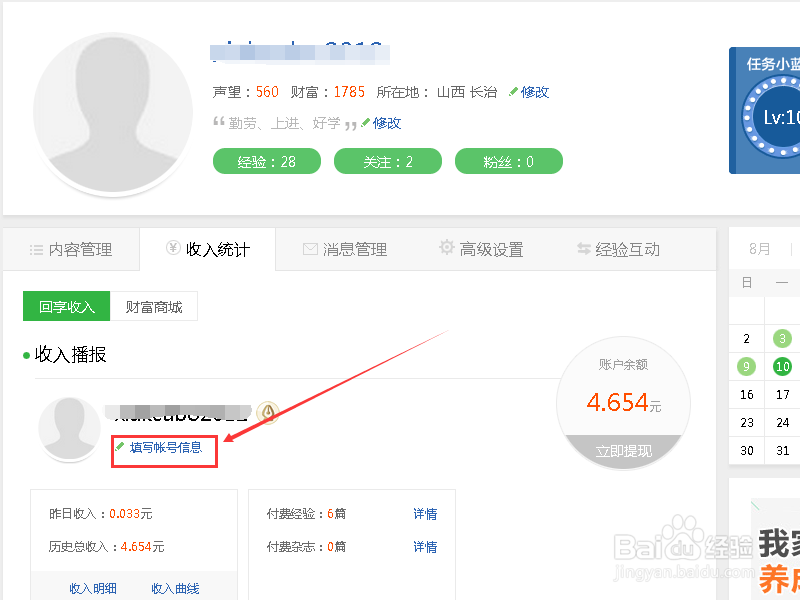Click the arrows icon on 经验互动 tab

tap(584, 248)
